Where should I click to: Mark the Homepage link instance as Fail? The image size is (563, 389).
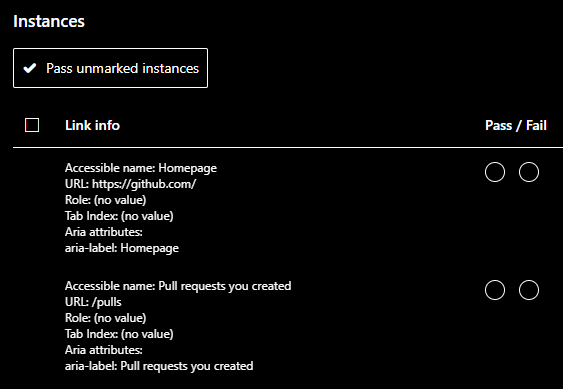pos(529,172)
